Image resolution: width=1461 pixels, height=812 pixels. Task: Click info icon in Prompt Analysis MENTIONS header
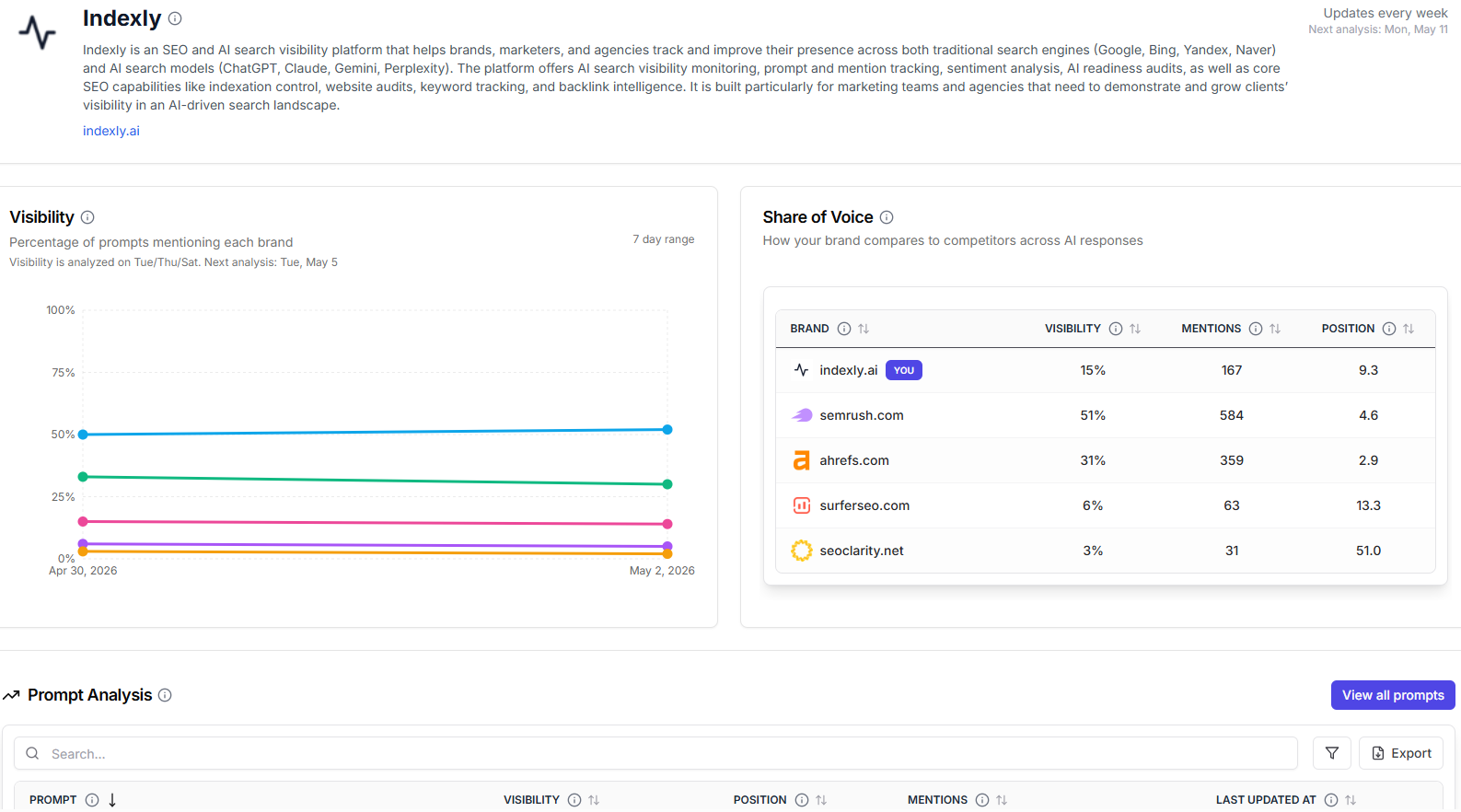coord(982,800)
